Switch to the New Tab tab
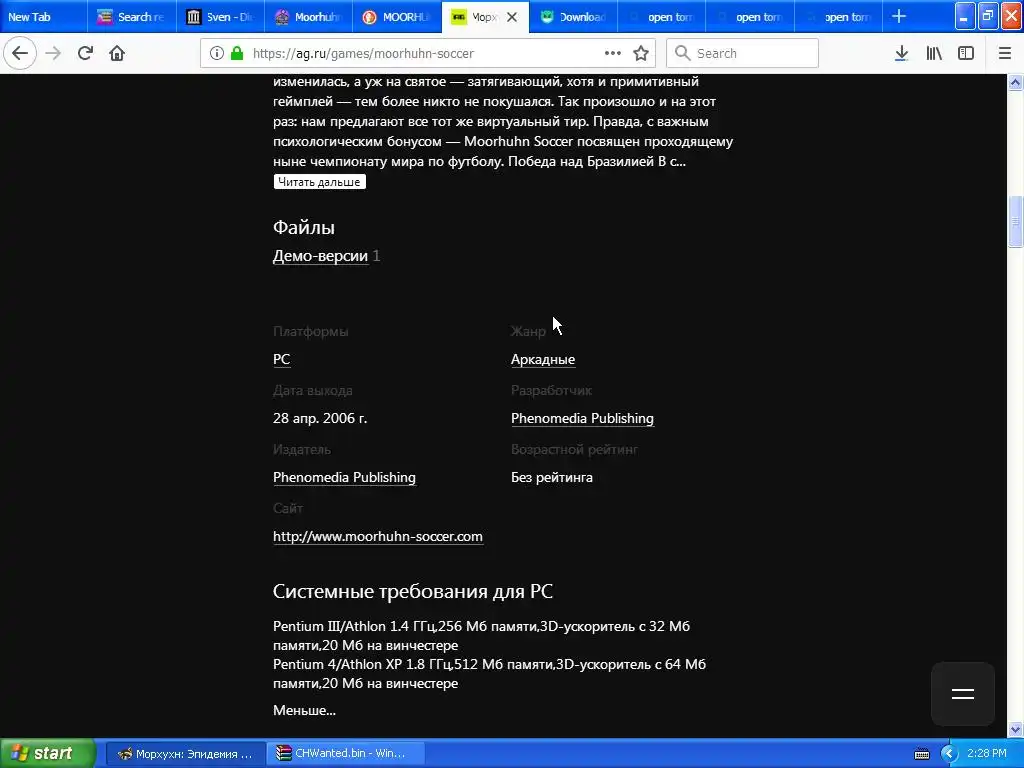 (43, 17)
